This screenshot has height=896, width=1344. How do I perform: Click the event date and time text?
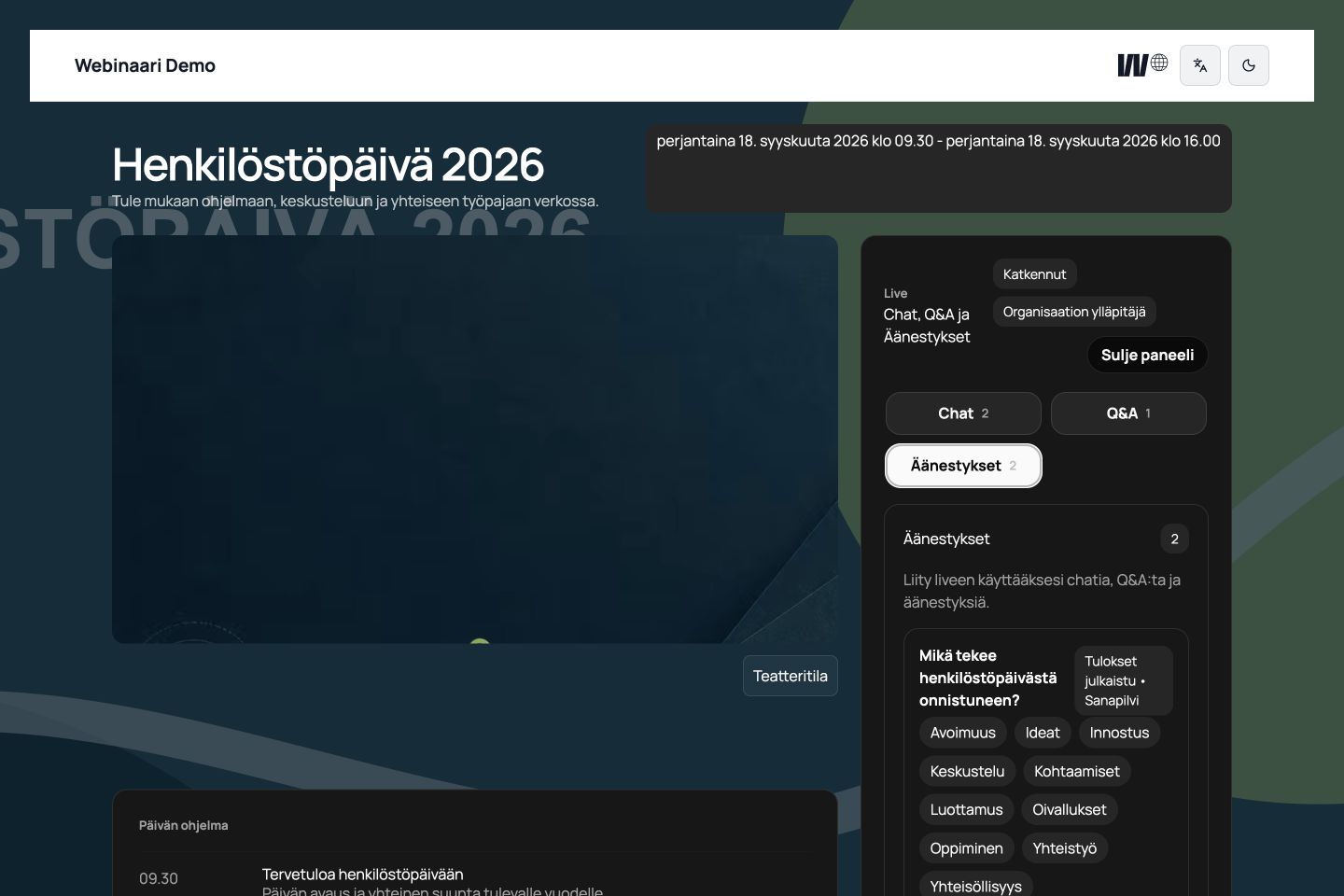pos(938,141)
